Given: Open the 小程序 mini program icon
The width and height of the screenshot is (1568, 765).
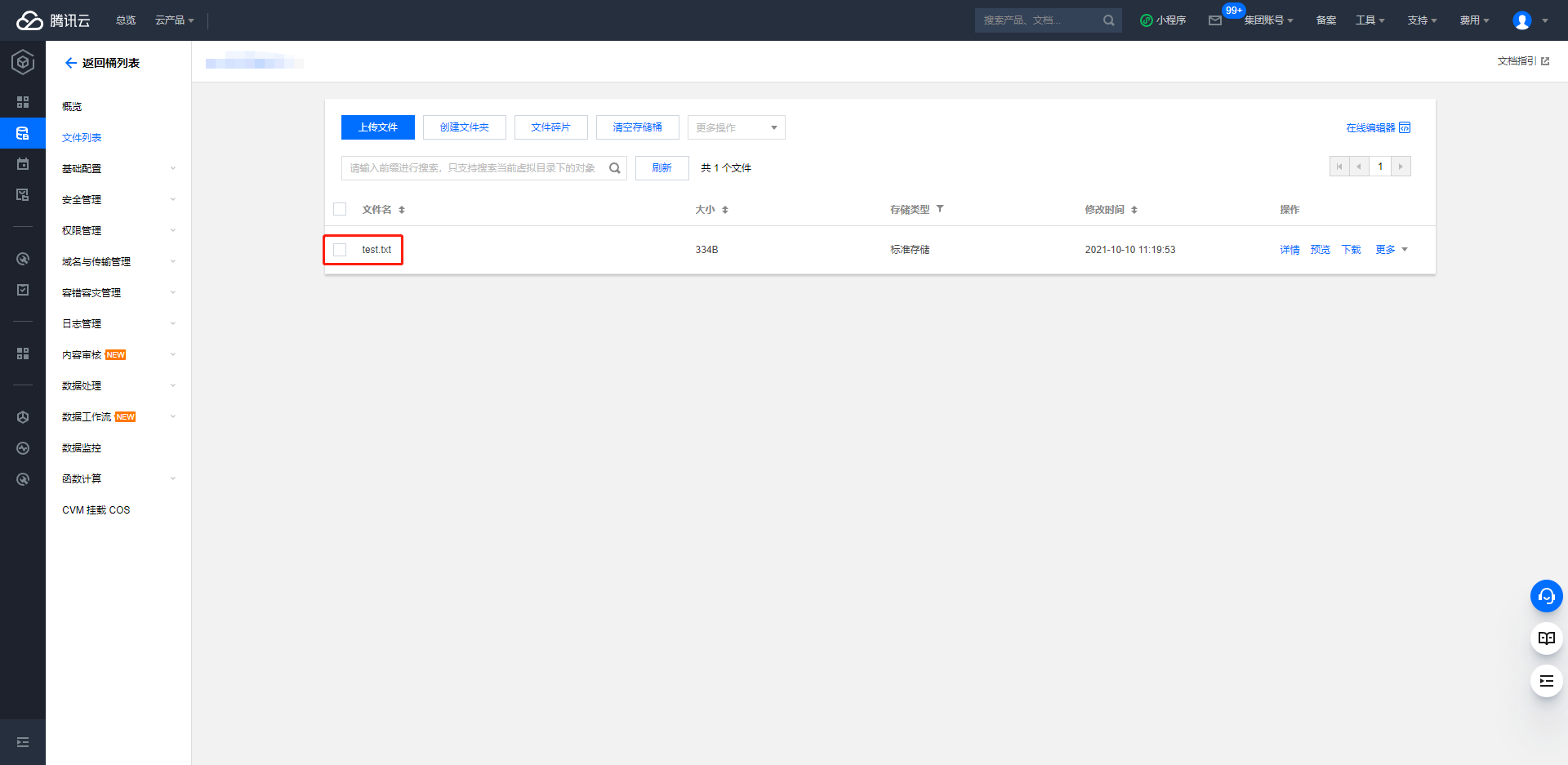Looking at the screenshot, I should coord(1147,20).
